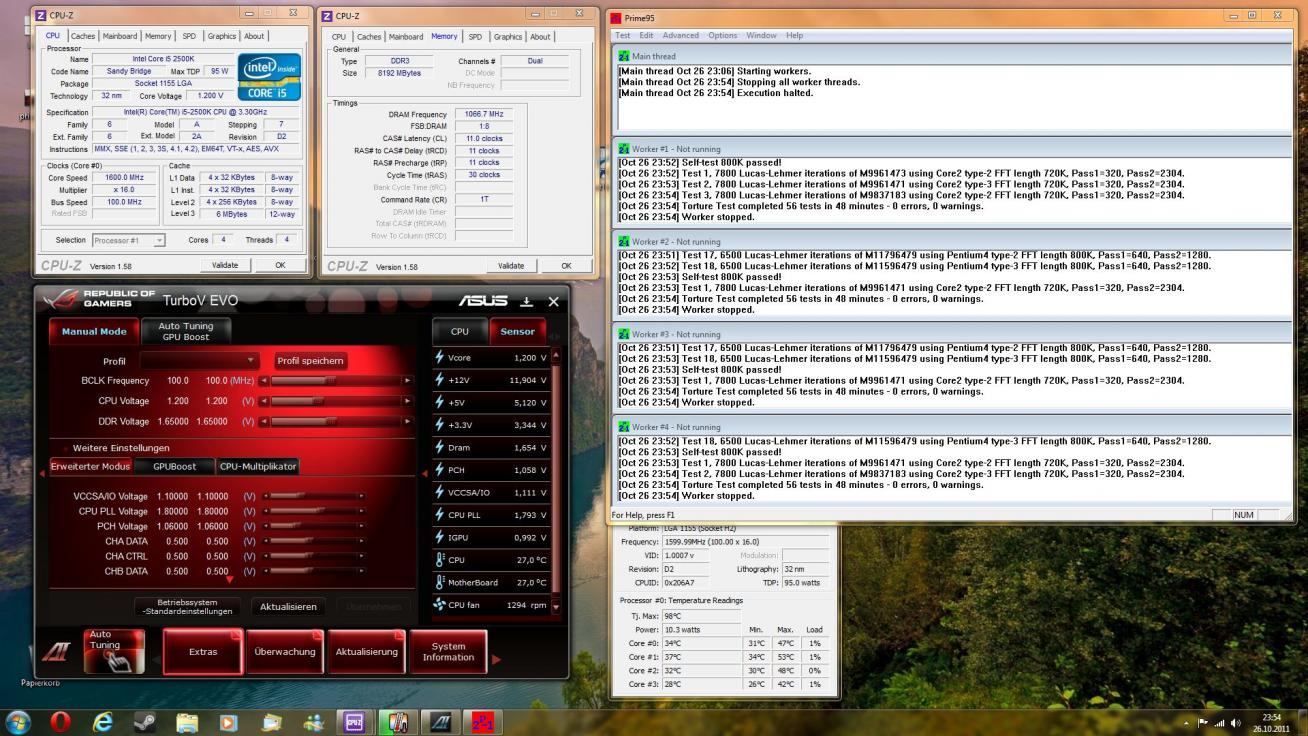Expand next bottom menu items arrow
Screen dimensions: 1308x736
(497, 660)
